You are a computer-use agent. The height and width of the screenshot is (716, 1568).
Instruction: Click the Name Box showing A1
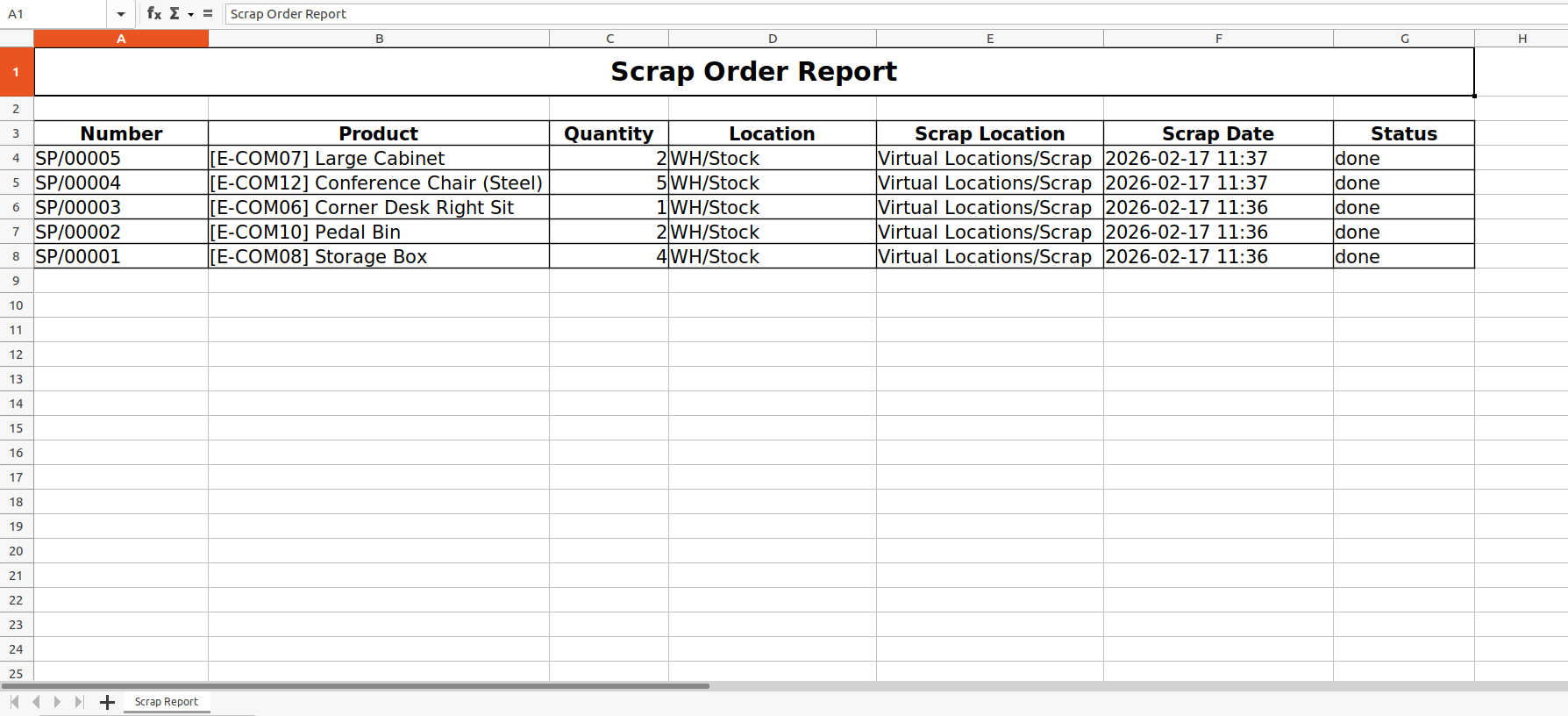(54, 14)
